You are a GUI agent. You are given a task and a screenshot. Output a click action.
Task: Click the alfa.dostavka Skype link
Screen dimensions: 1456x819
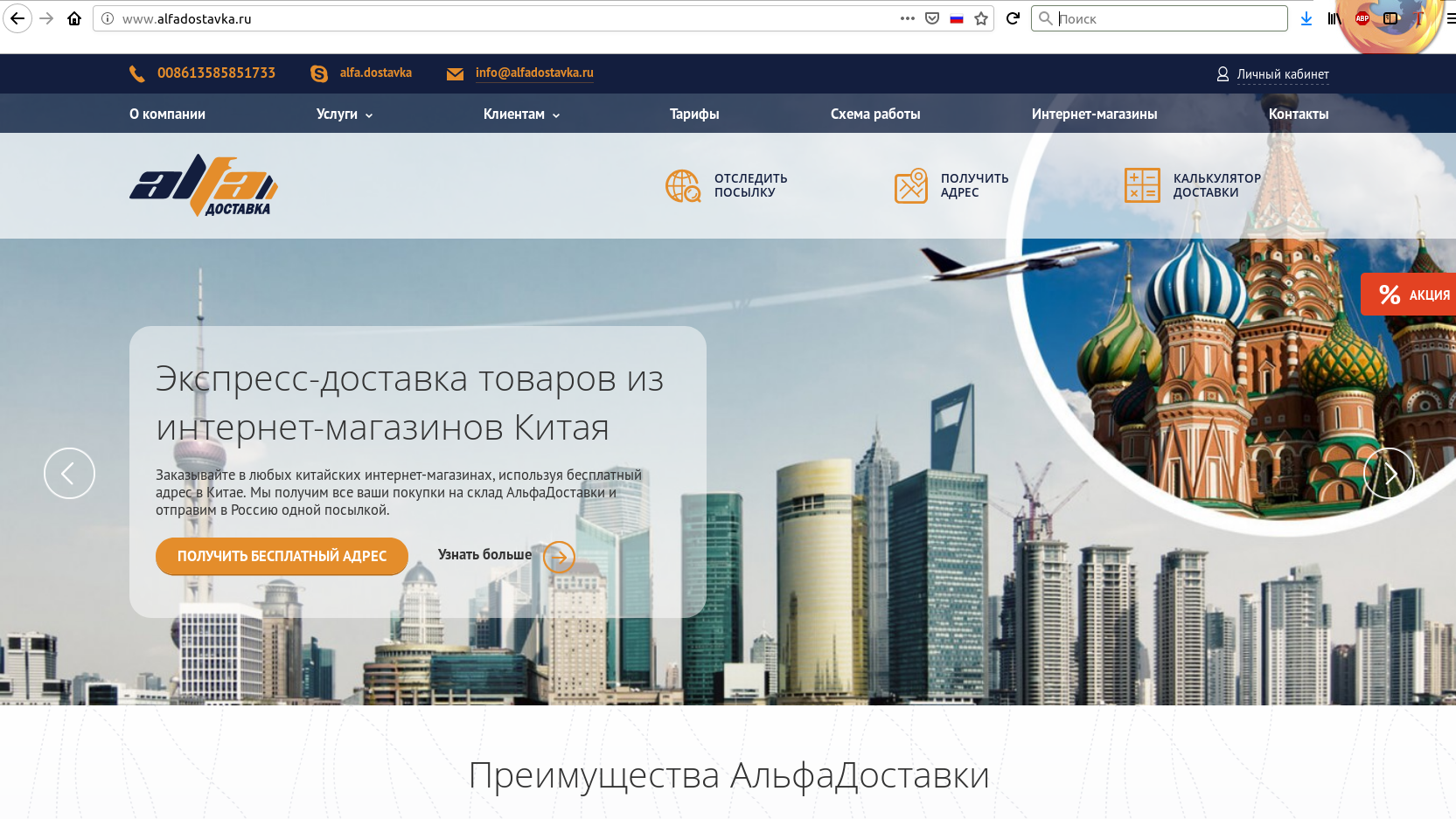pos(376,73)
